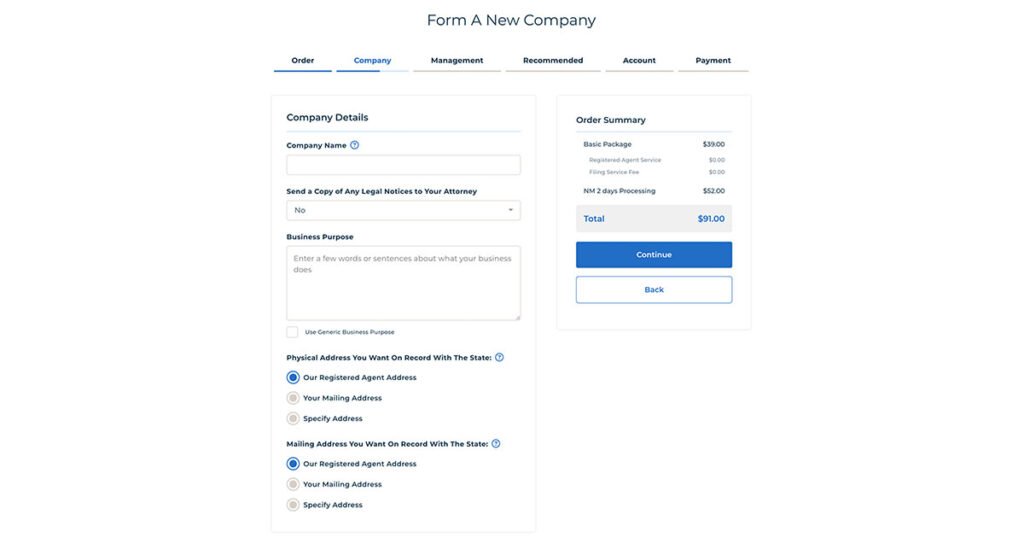Click the Company Name help icon
1024x538 pixels.
point(355,145)
